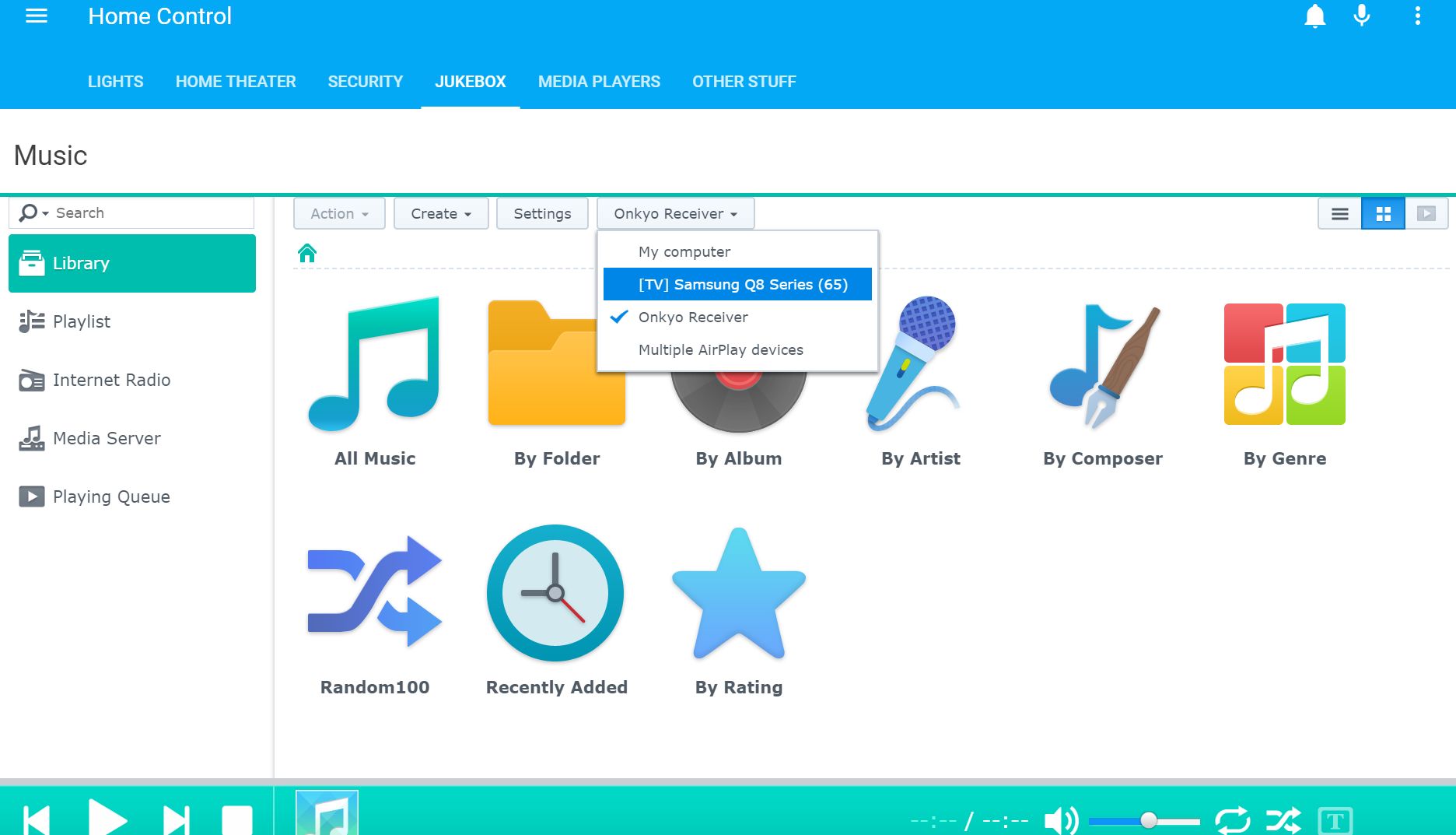
Task: Collapse the Onkyo Receiver output dropdown
Action: click(675, 214)
